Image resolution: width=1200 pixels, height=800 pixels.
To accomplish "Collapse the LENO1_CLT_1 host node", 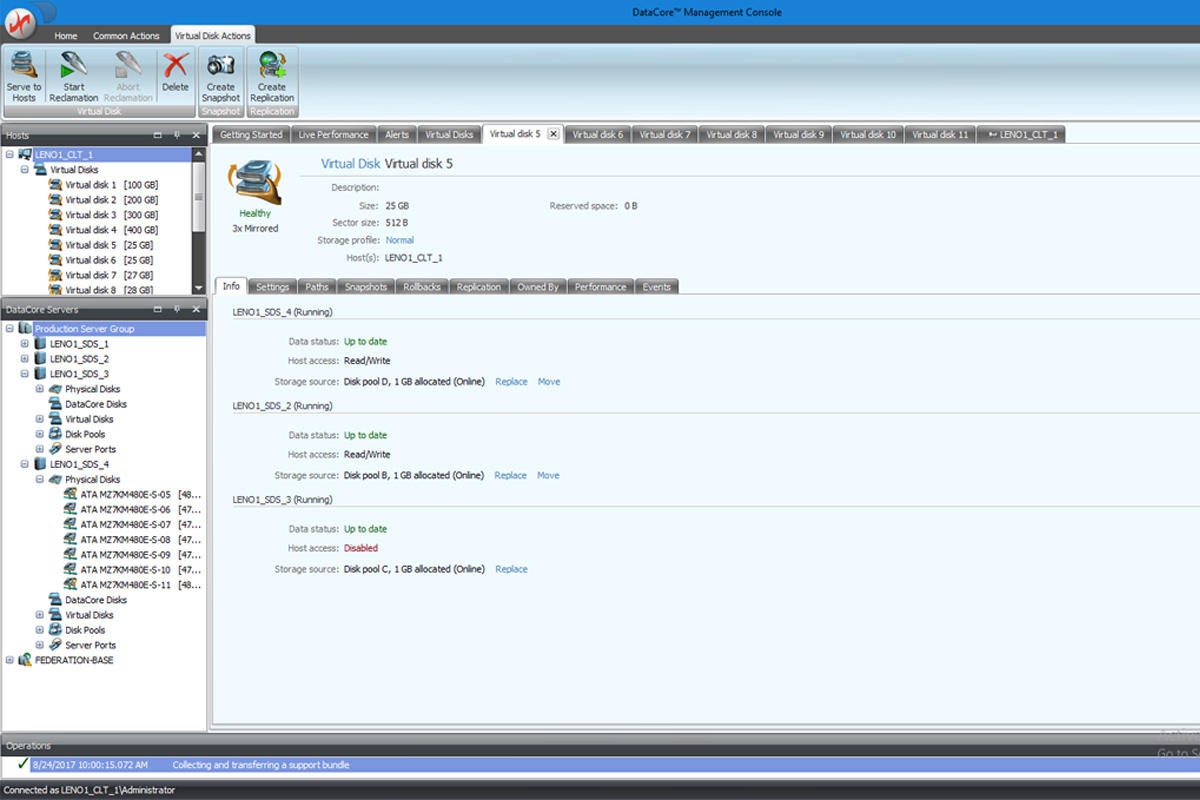I will pyautogui.click(x=10, y=155).
